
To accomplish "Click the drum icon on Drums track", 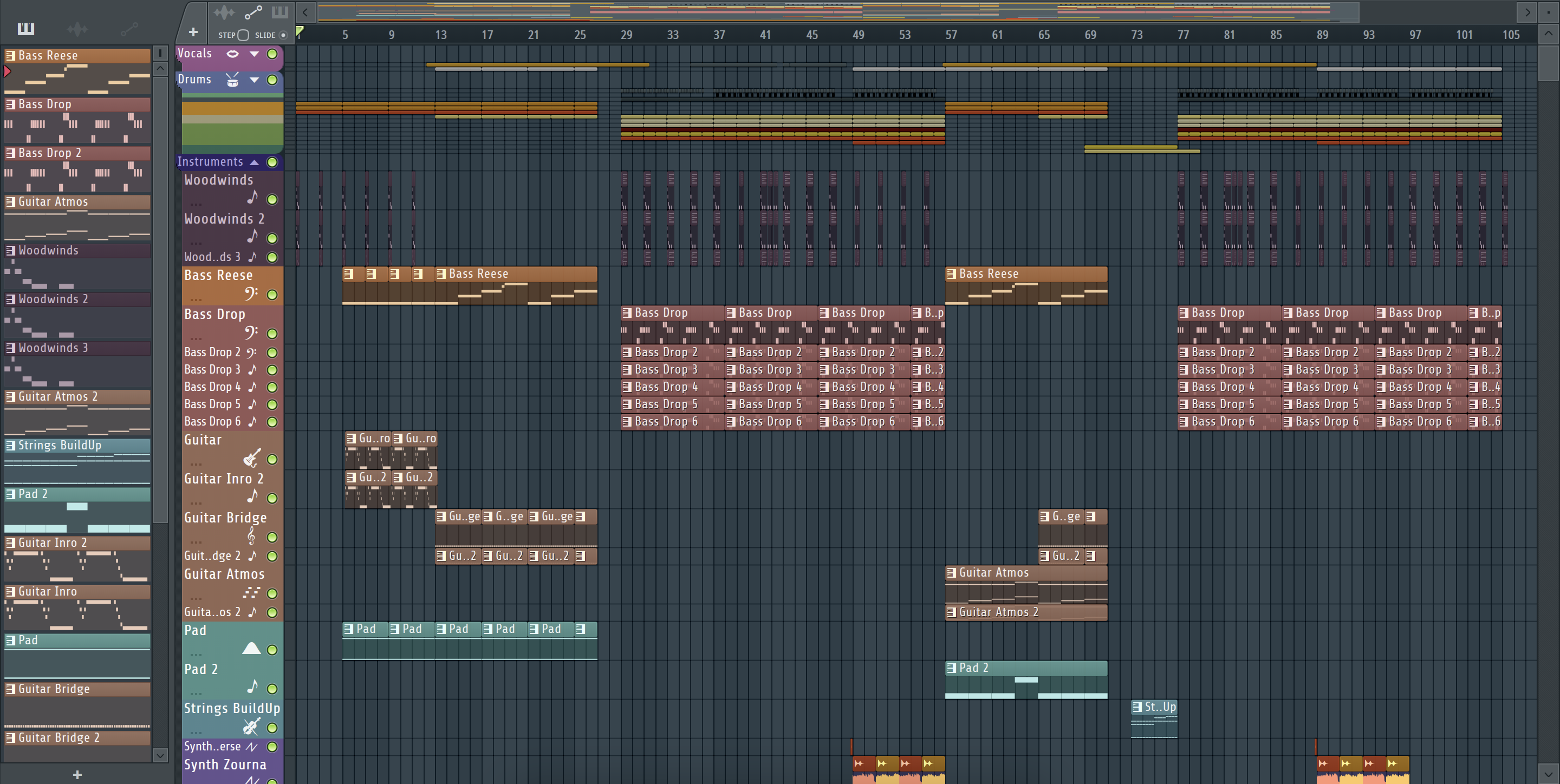I will pos(232,79).
